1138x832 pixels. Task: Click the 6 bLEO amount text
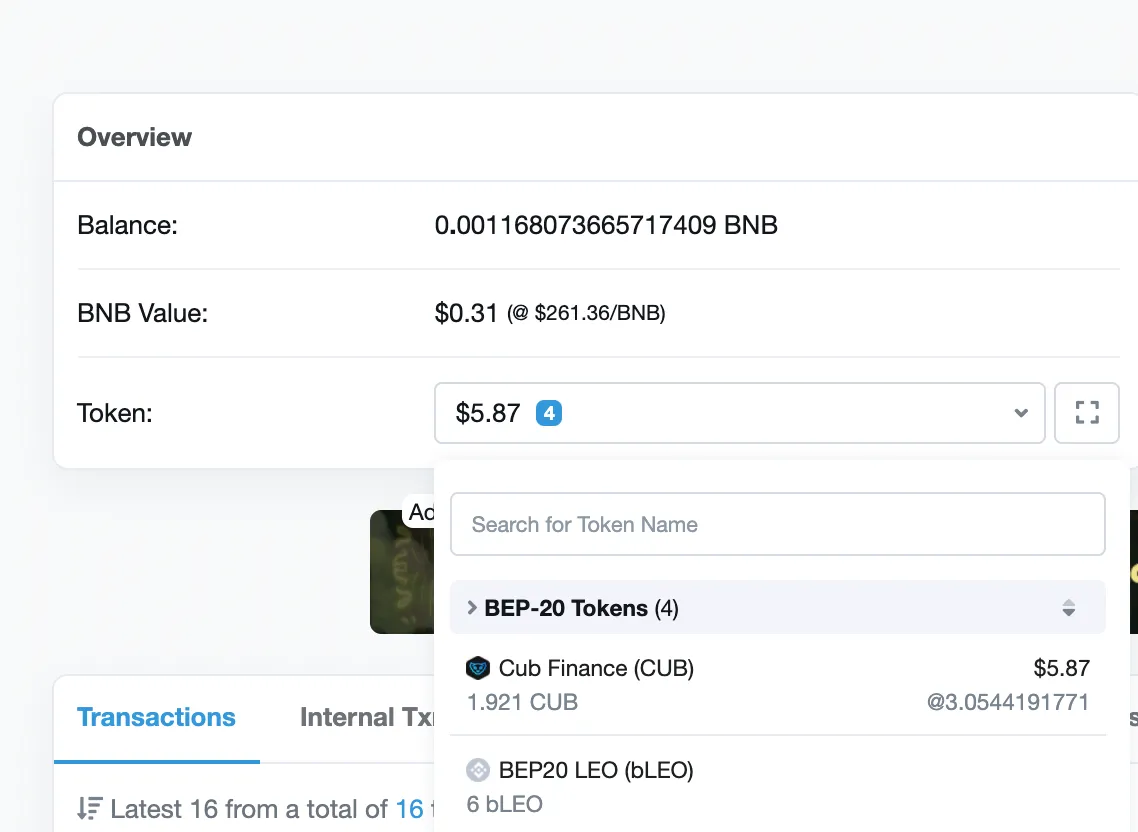(504, 804)
